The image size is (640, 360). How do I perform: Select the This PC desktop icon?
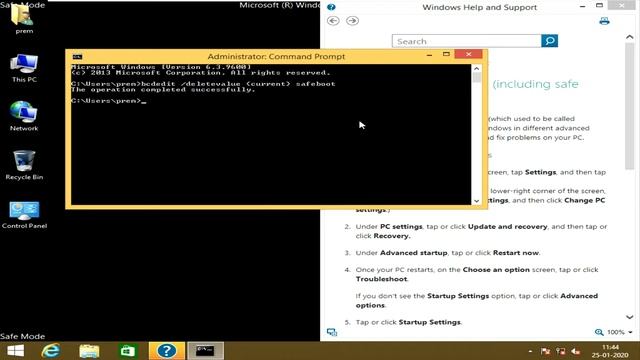24,68
